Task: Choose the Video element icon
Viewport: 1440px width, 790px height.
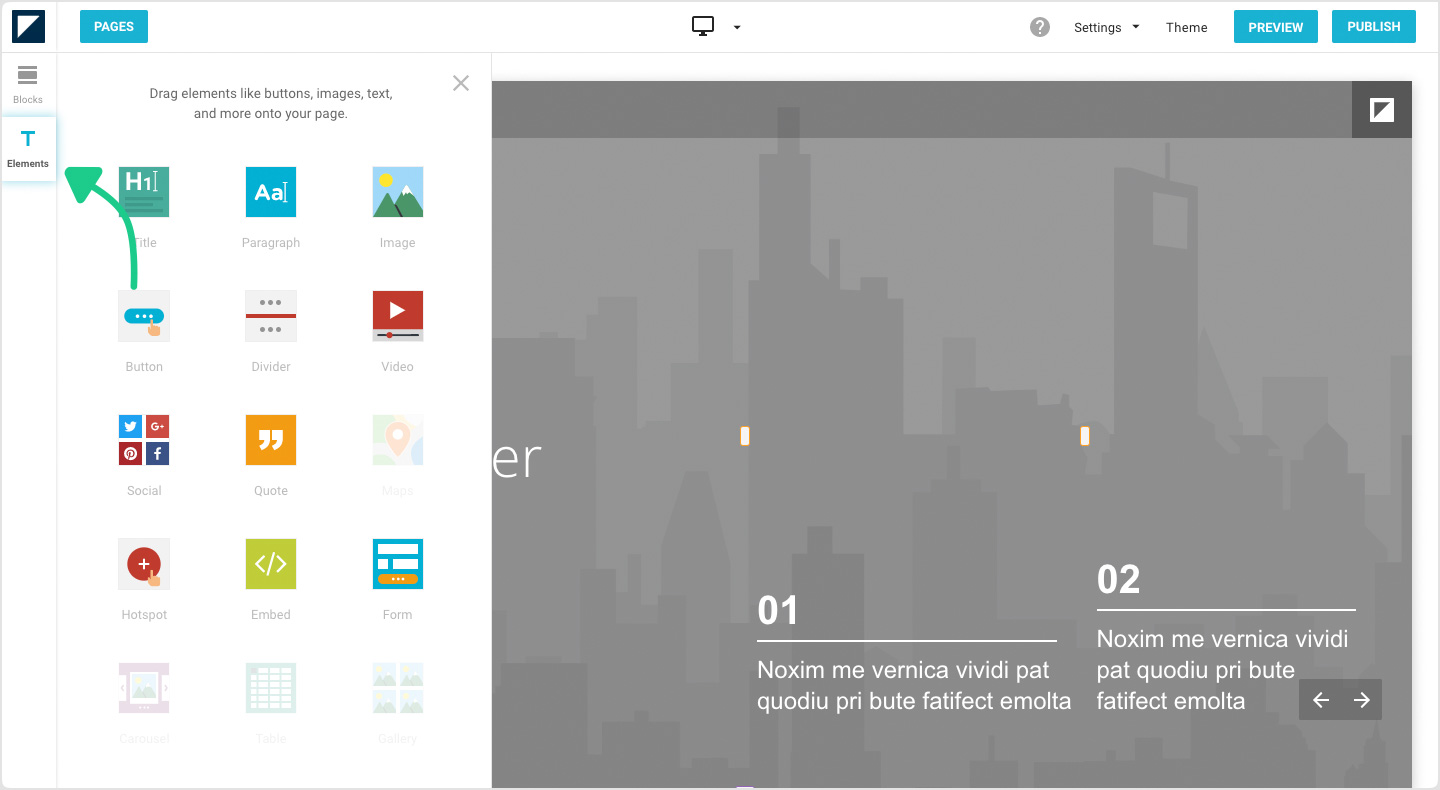Action: (x=397, y=316)
